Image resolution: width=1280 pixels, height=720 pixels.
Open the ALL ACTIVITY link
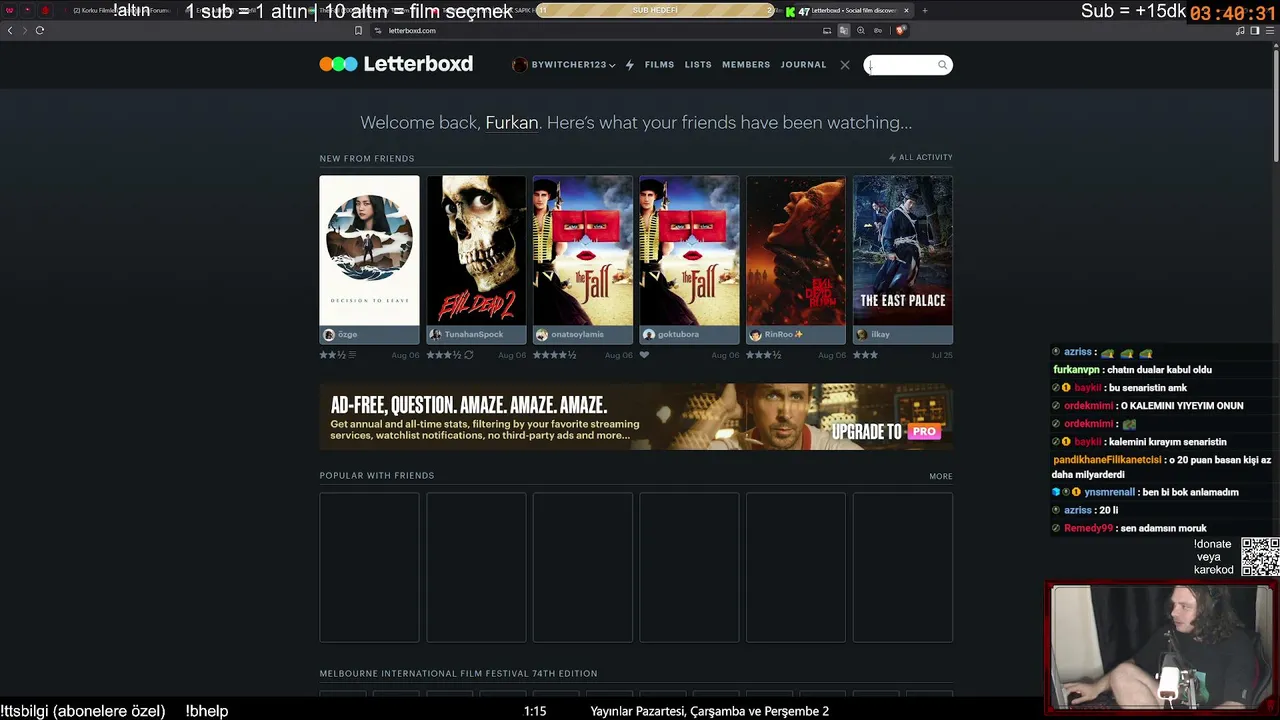coord(921,158)
